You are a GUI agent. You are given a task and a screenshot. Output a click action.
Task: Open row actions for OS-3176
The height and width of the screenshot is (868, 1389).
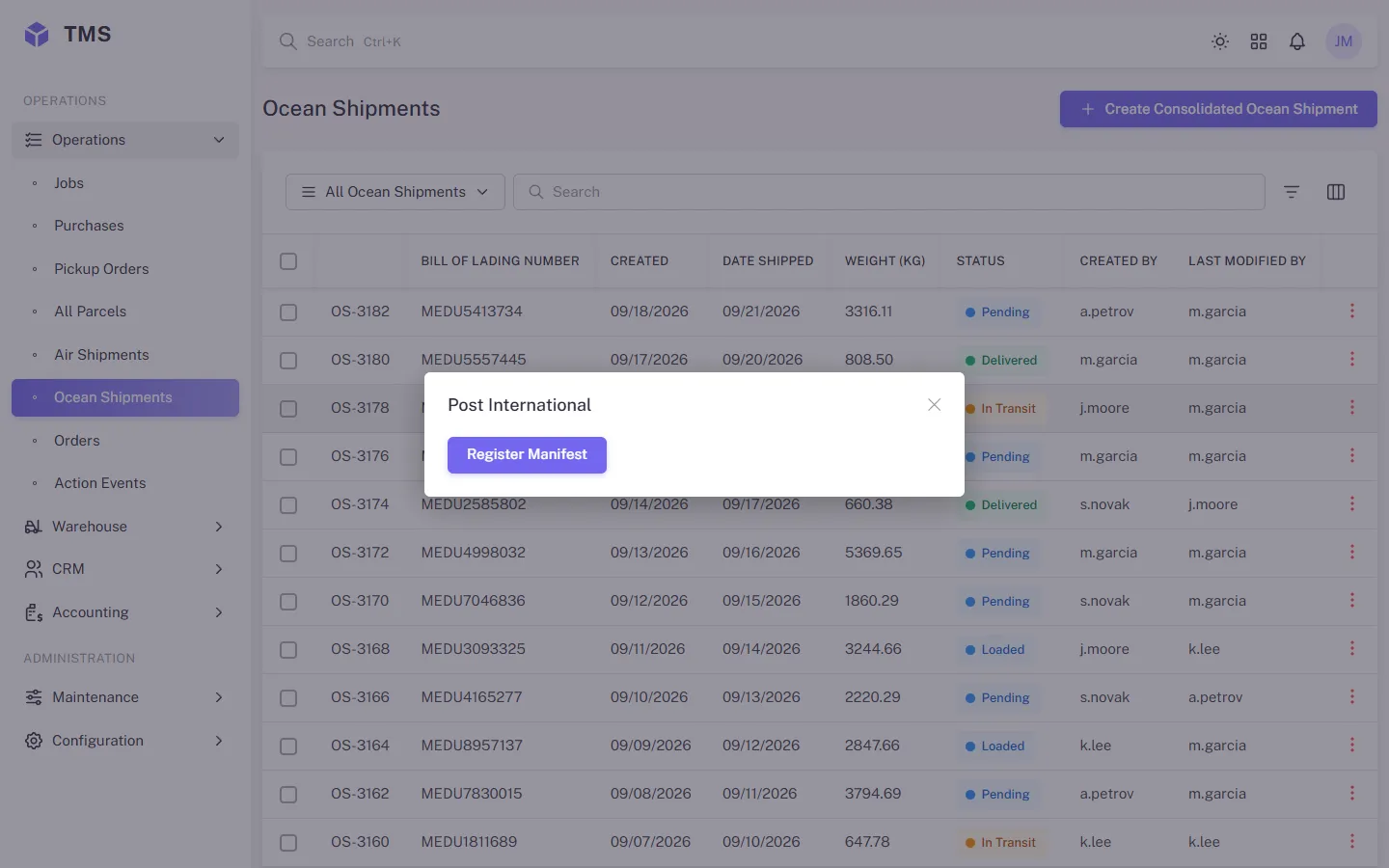tap(1352, 455)
